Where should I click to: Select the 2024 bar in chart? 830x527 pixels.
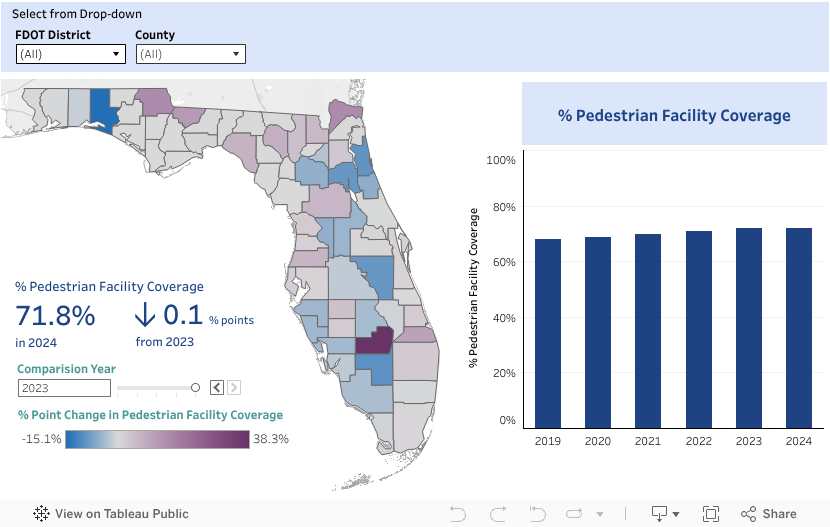(x=799, y=328)
